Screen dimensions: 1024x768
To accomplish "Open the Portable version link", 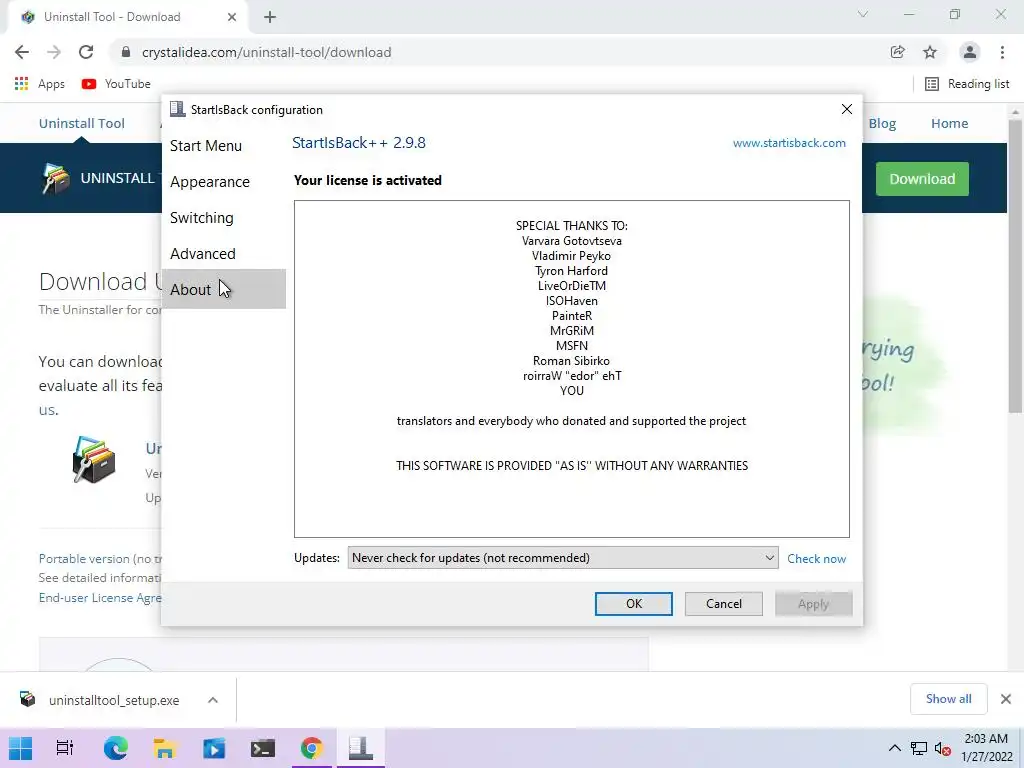I will (x=99, y=558).
